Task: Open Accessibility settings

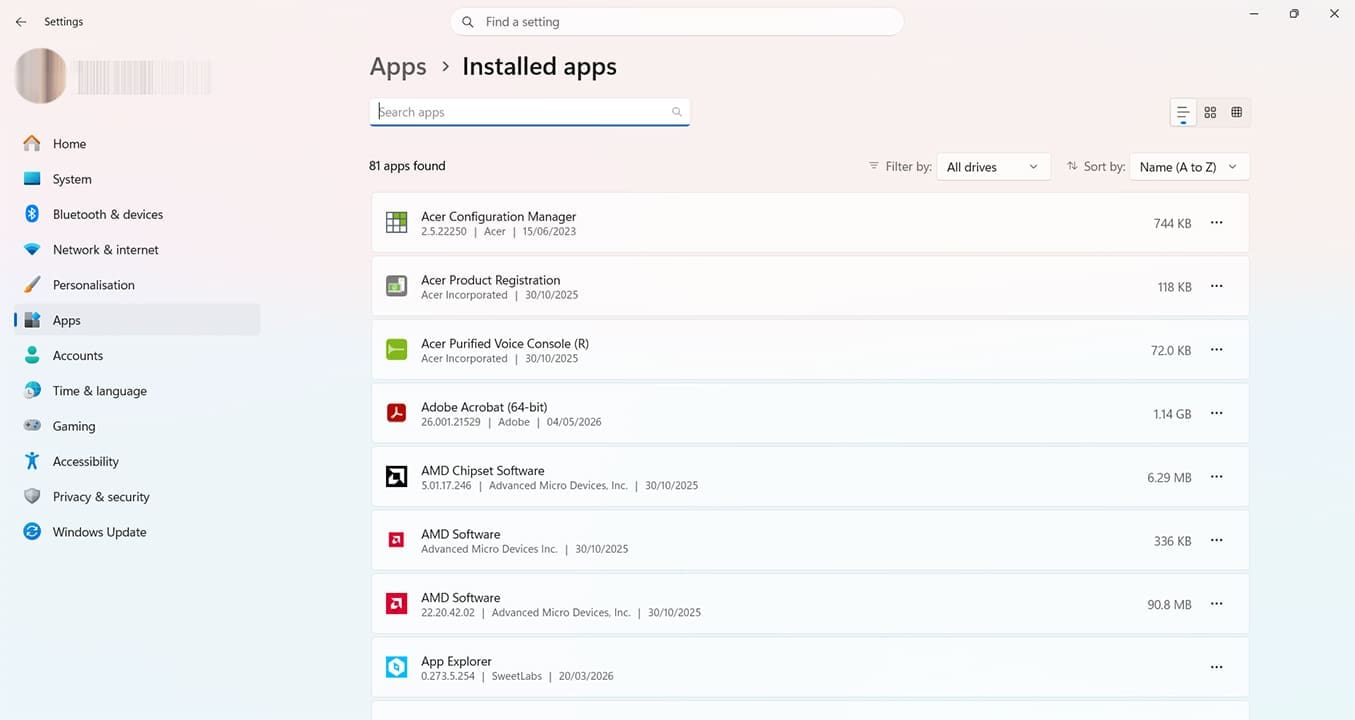Action: pyautogui.click(x=137, y=462)
